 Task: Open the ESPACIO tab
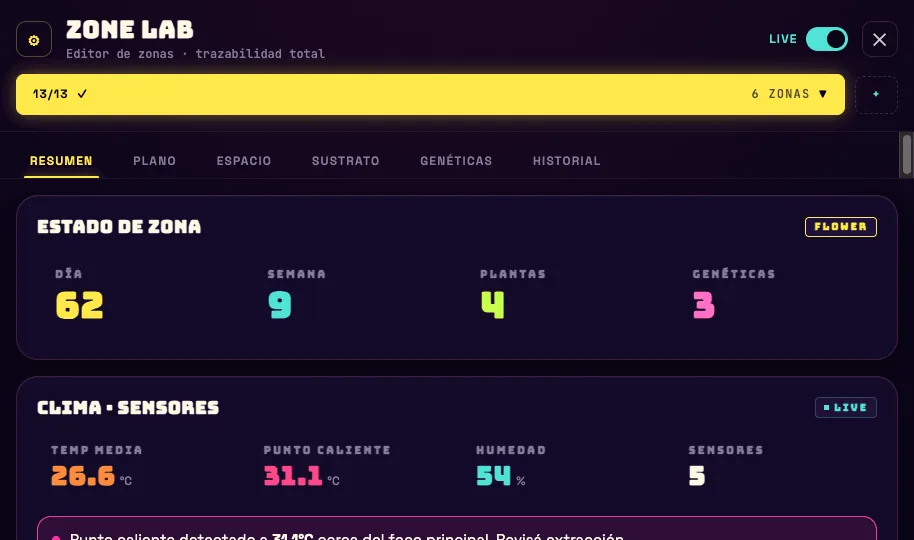(244, 161)
